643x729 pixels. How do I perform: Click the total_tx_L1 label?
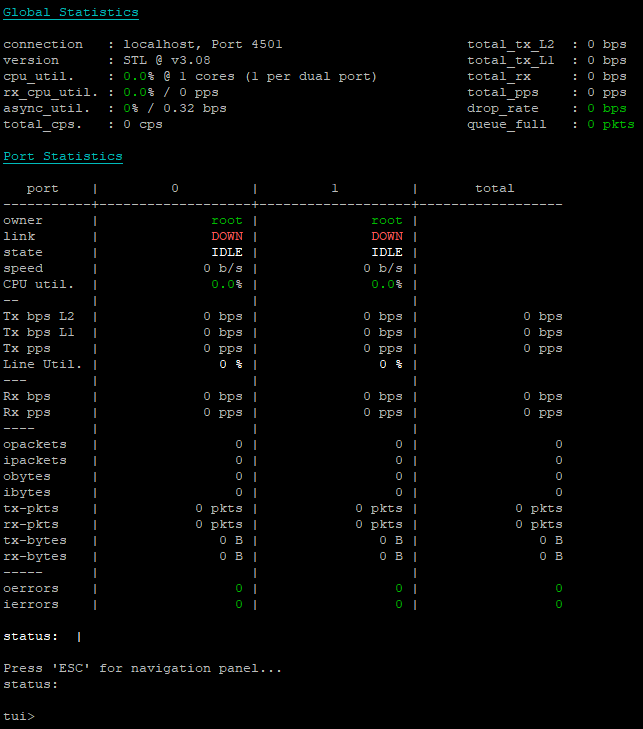[x=510, y=60]
